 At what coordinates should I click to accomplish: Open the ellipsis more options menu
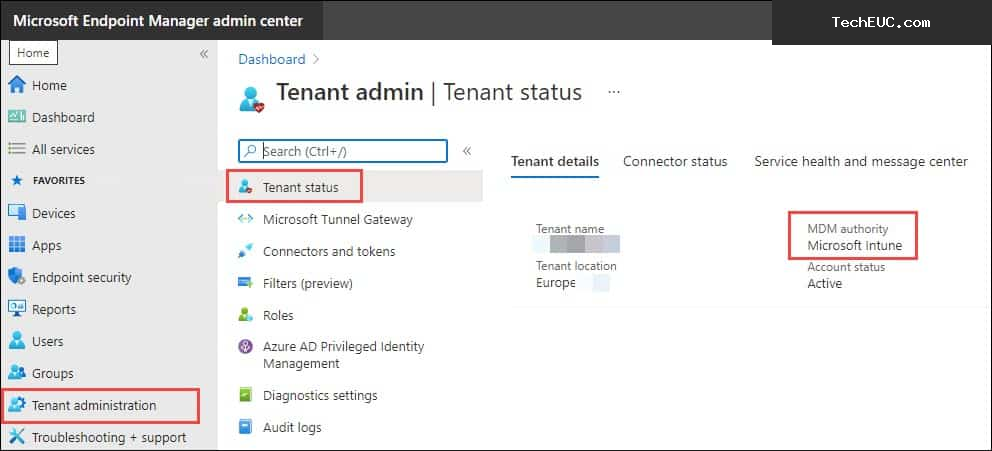coord(614,92)
